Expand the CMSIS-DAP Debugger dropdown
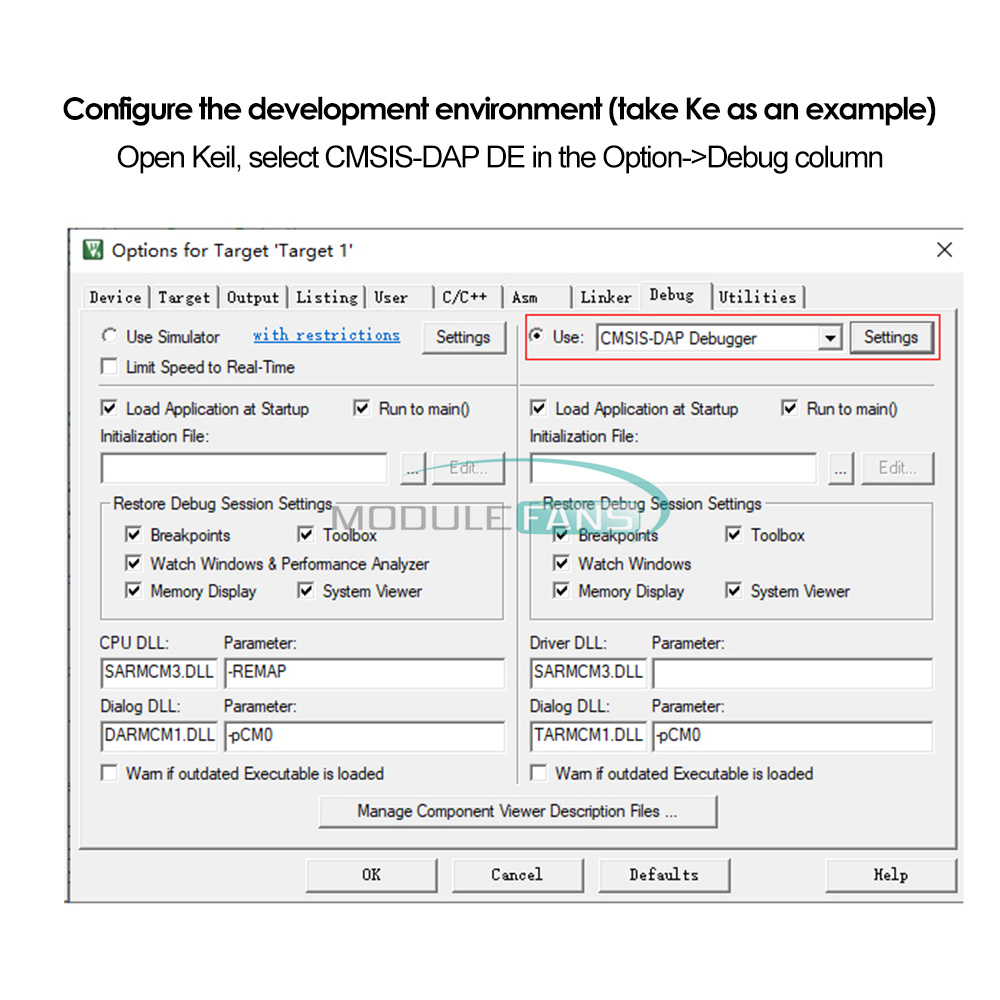Viewport: 1000px width, 1000px height. click(830, 339)
